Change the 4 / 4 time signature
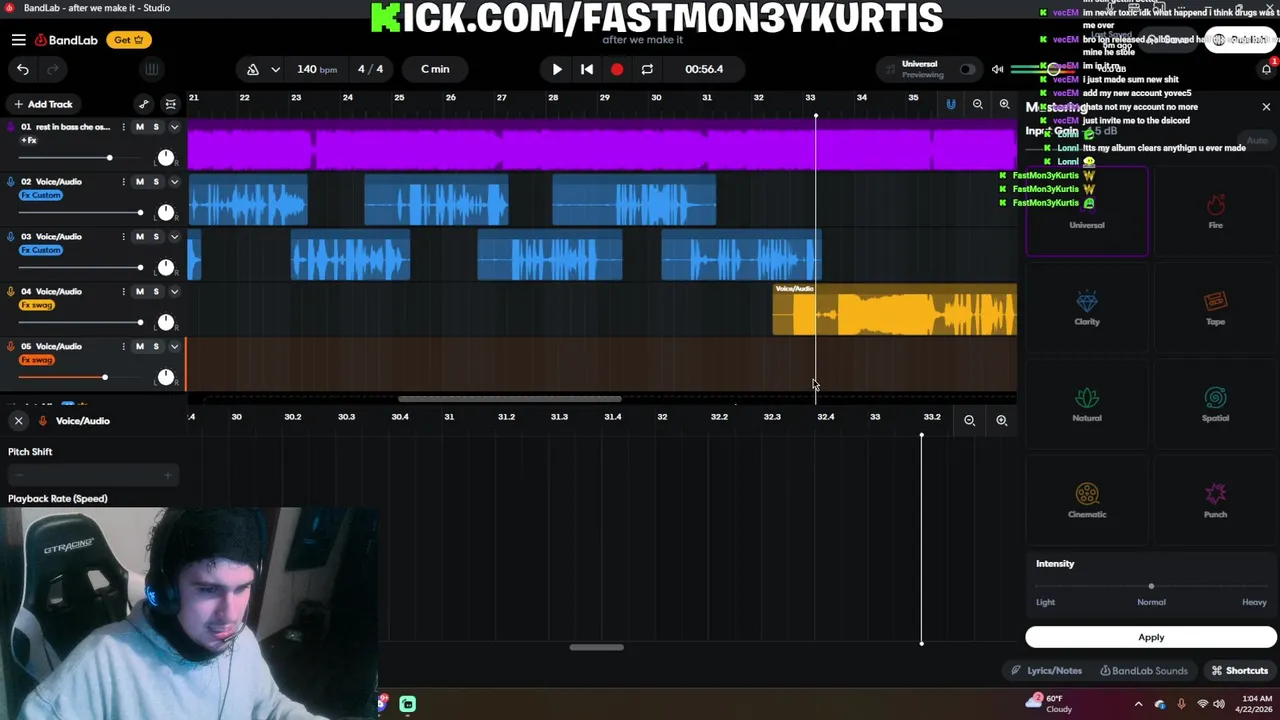The image size is (1280, 720). tap(370, 69)
